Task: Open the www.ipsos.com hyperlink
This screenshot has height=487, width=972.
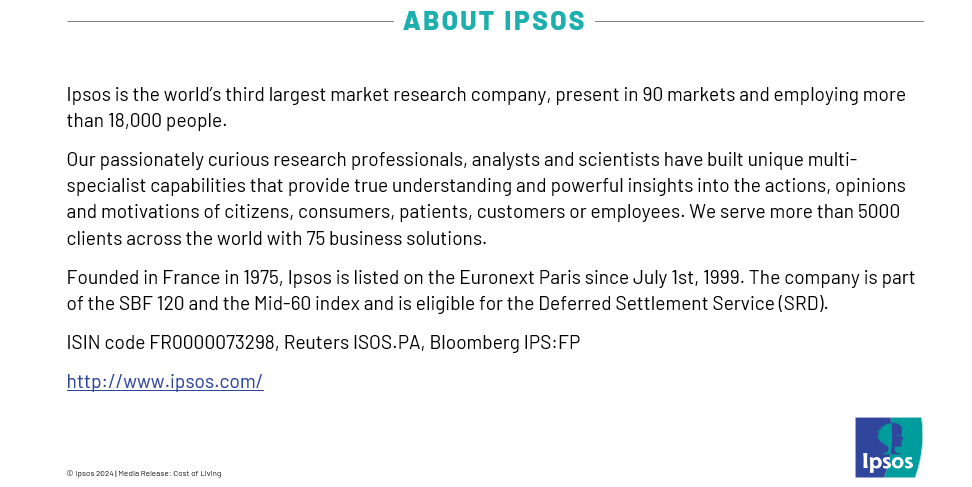Action: point(165,381)
